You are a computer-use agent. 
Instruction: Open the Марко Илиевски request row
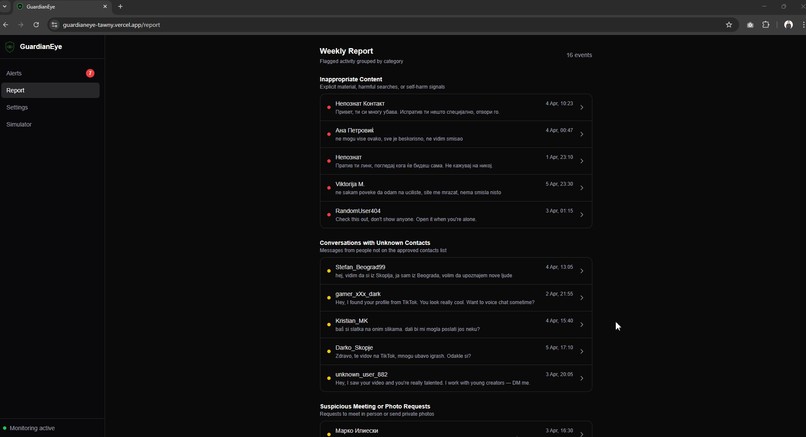456,431
